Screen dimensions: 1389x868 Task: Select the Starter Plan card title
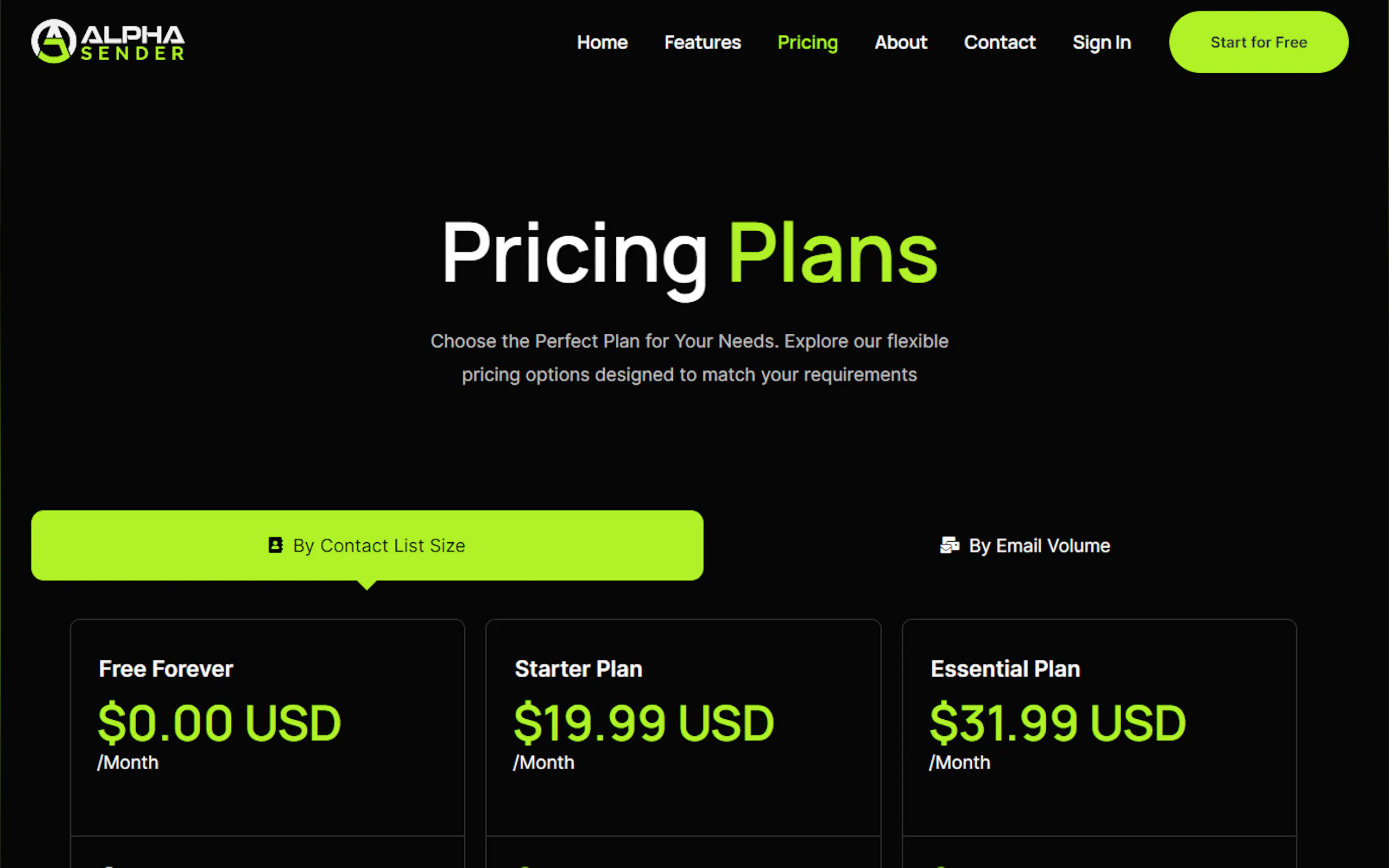click(578, 669)
